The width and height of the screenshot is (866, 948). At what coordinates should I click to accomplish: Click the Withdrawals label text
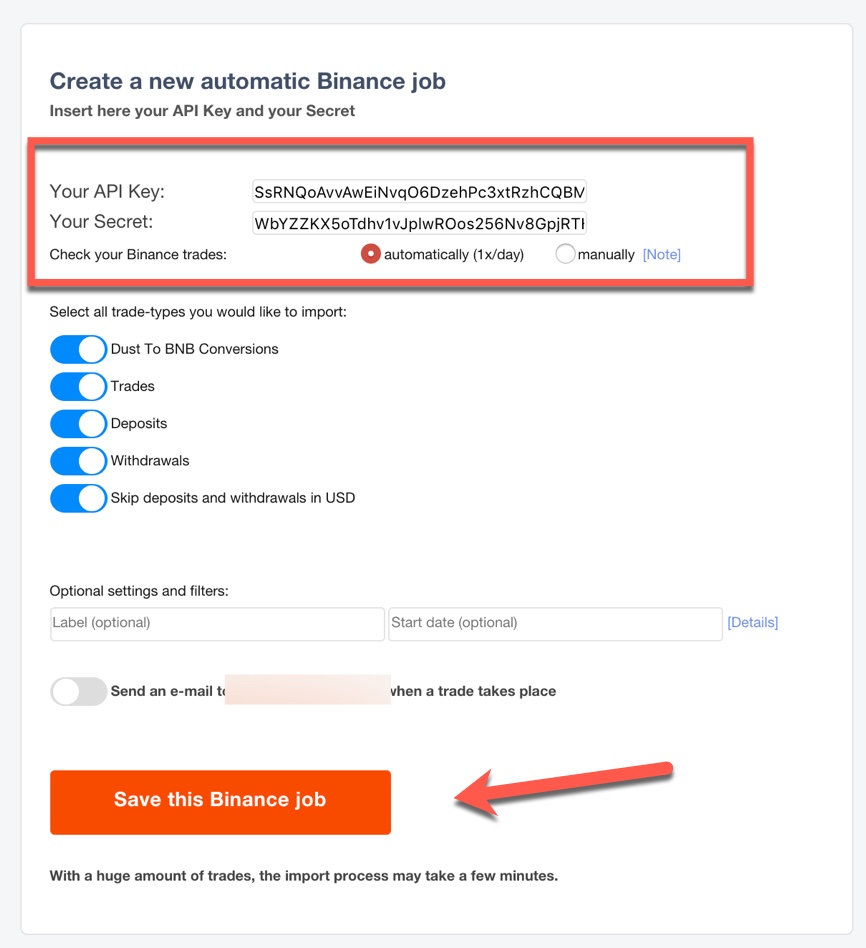(x=150, y=461)
